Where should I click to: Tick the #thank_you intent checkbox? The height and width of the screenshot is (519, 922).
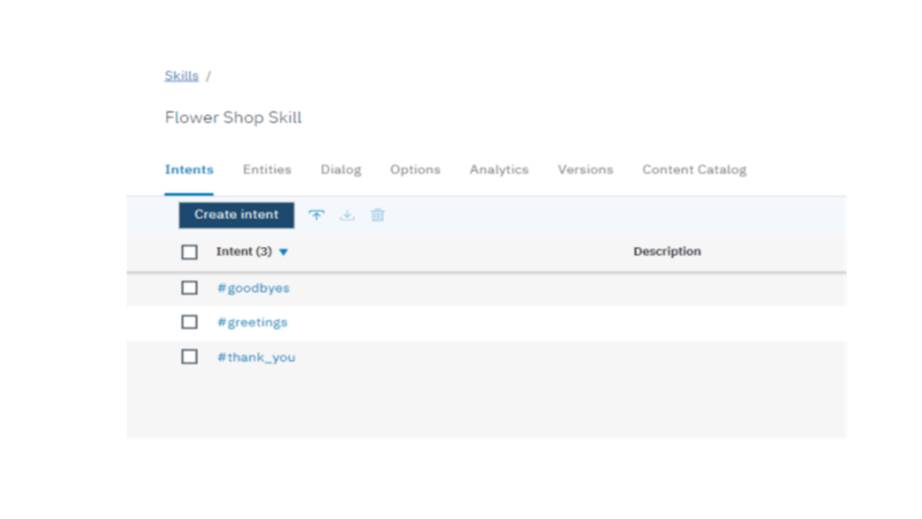coord(190,357)
